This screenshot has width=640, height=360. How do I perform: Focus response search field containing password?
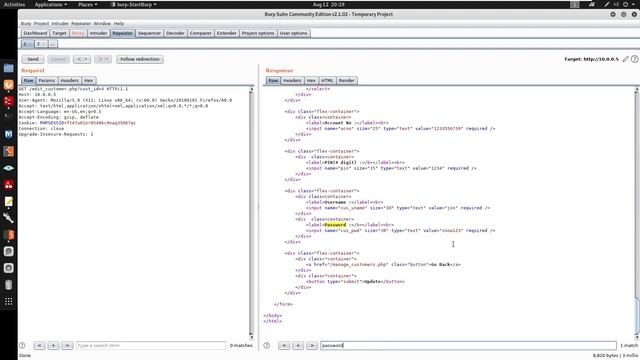[x=468, y=345]
